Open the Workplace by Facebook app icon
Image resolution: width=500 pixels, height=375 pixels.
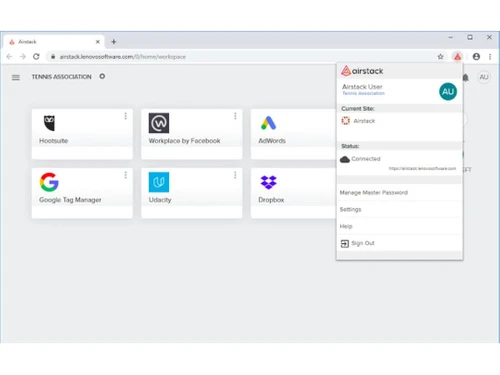tap(159, 123)
